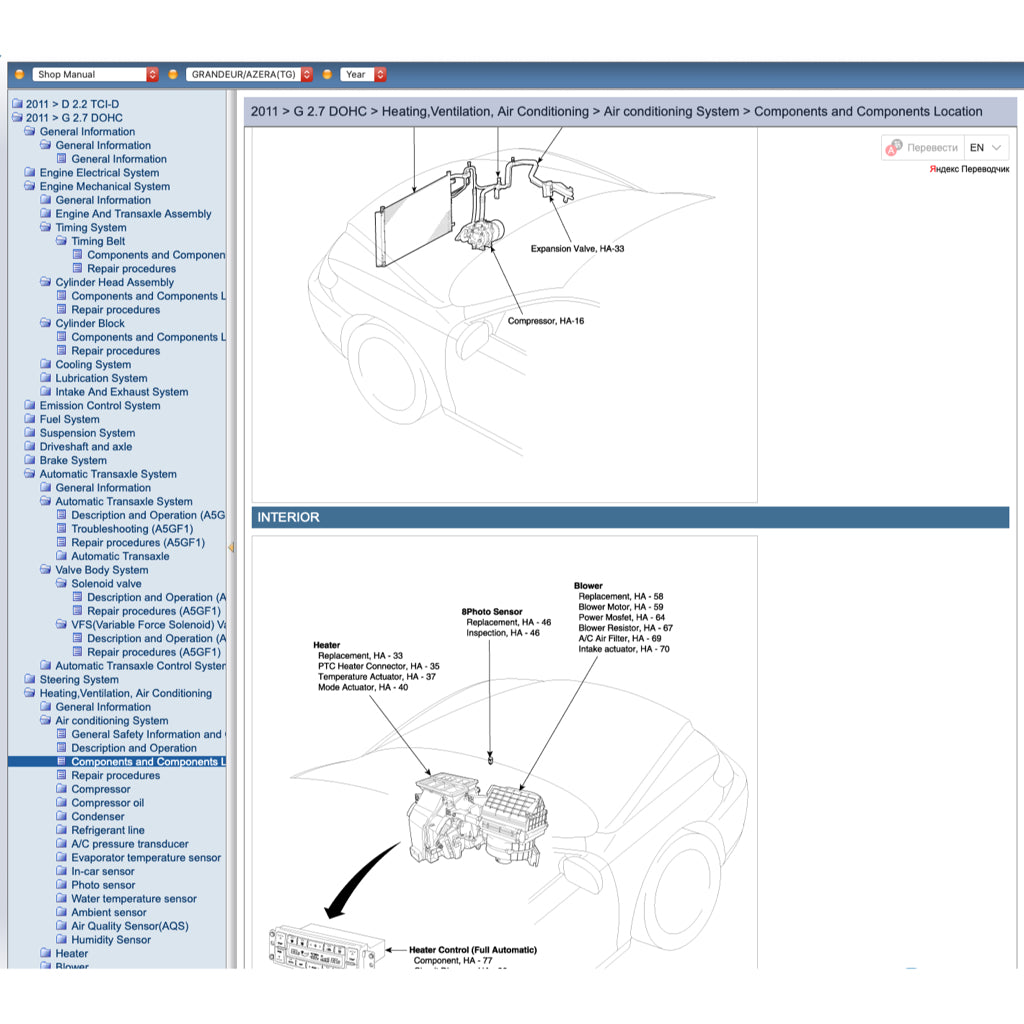Open the Humidity Sensor topic icon
Viewport: 1024px width, 1024px height.
[62, 939]
